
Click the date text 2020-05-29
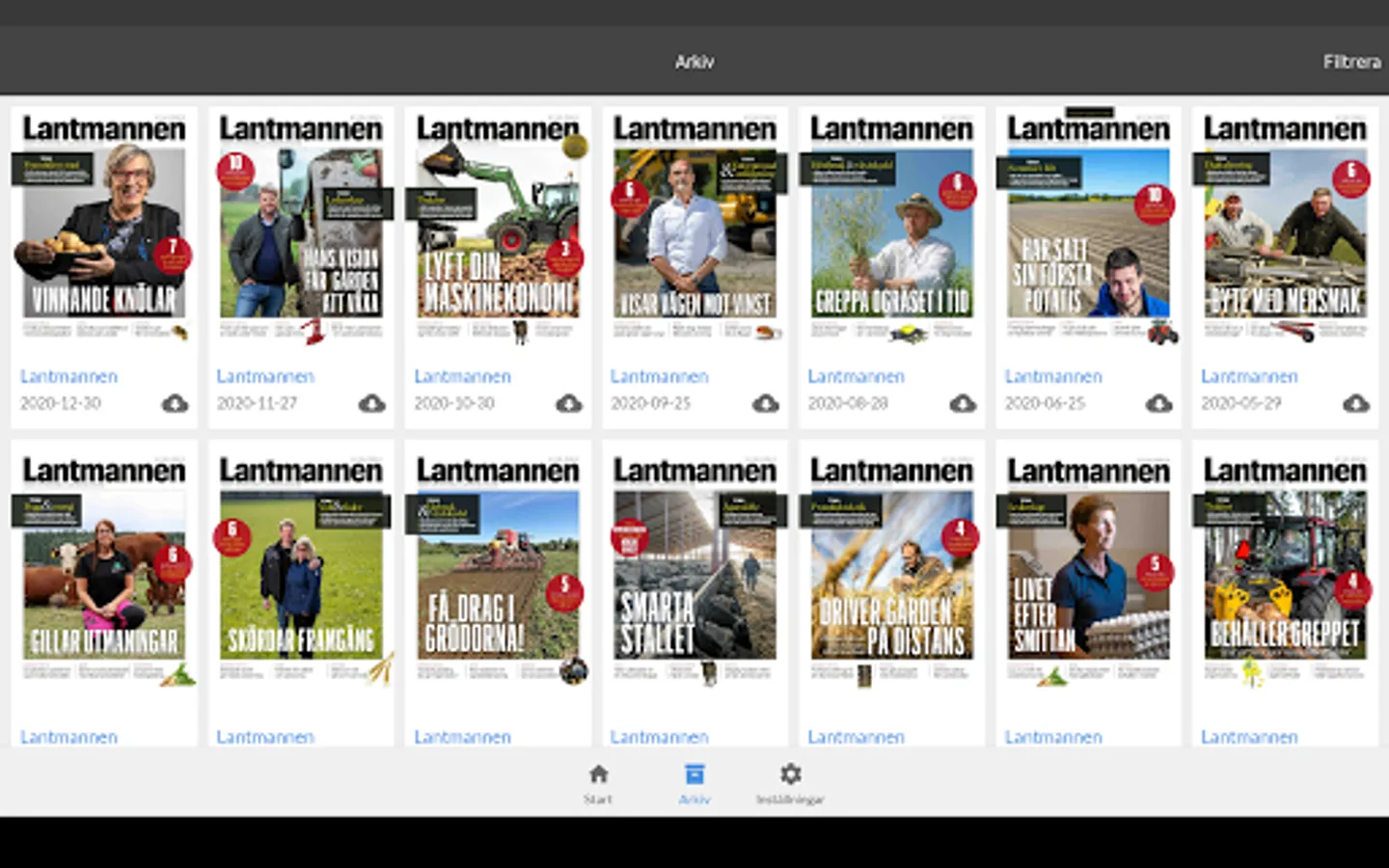(1240, 403)
